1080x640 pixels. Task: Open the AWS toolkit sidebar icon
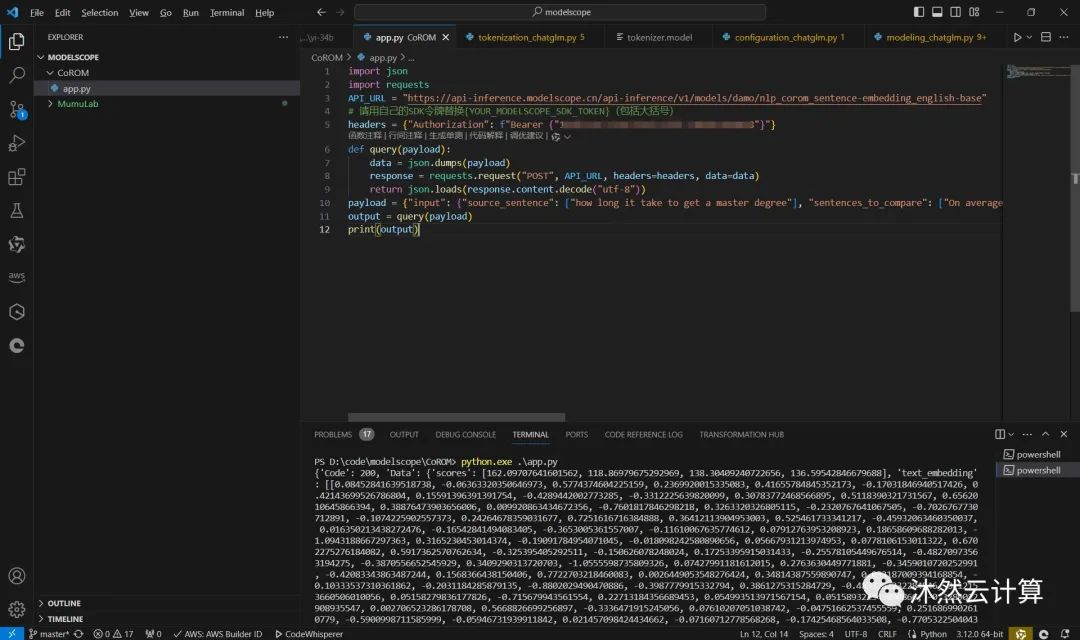coord(16,276)
